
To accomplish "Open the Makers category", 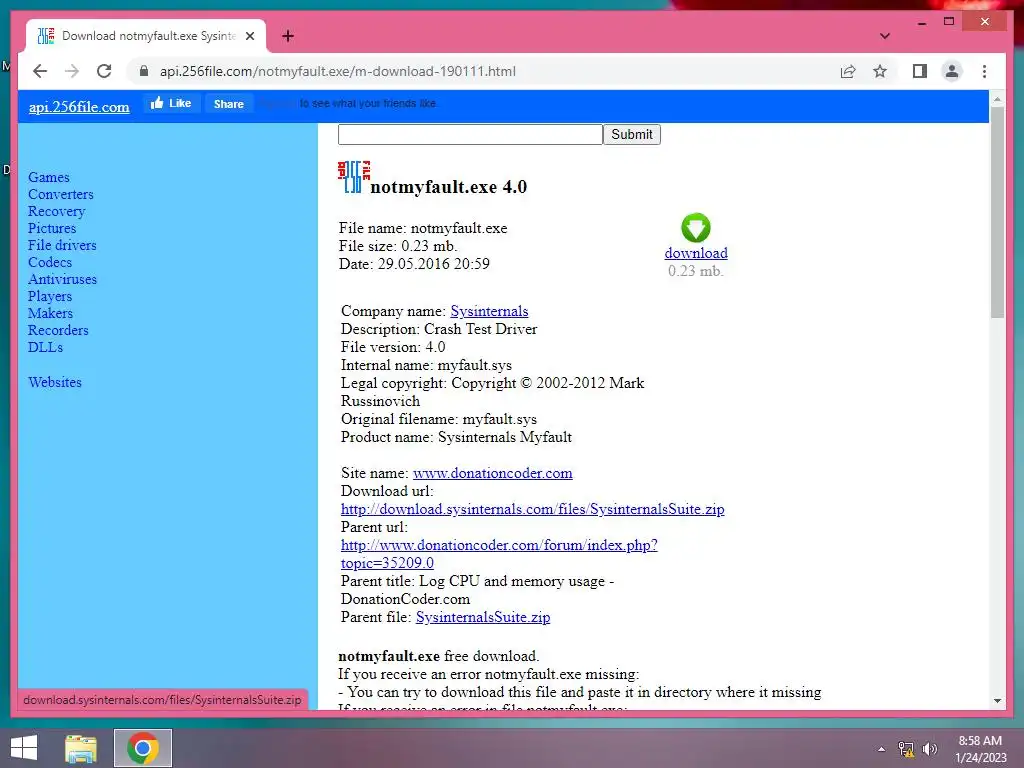I will (x=50, y=313).
